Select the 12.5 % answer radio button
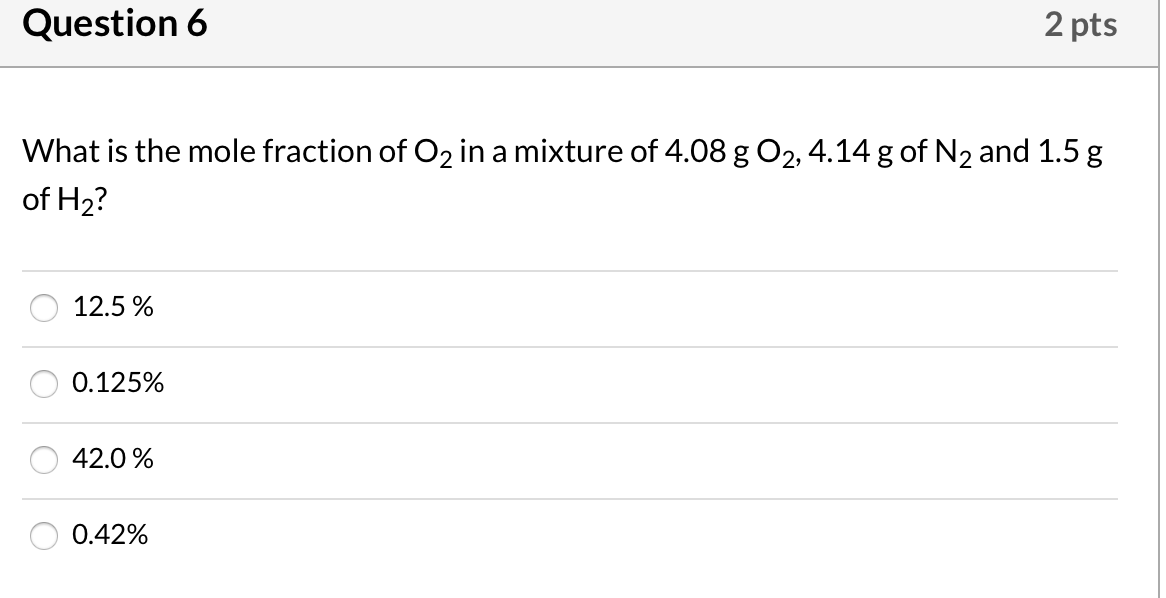The image size is (1166, 598). tap(43, 308)
